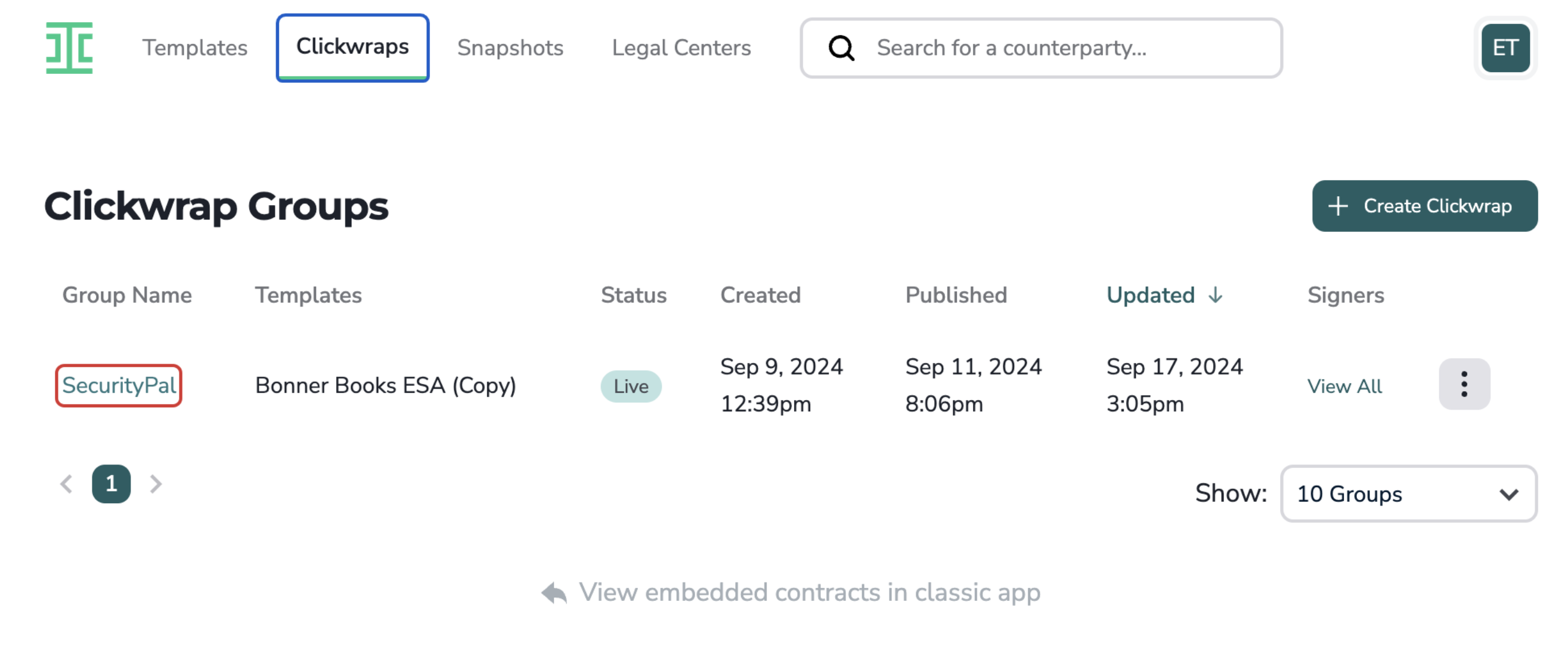Open the Snapshots tab

point(510,48)
